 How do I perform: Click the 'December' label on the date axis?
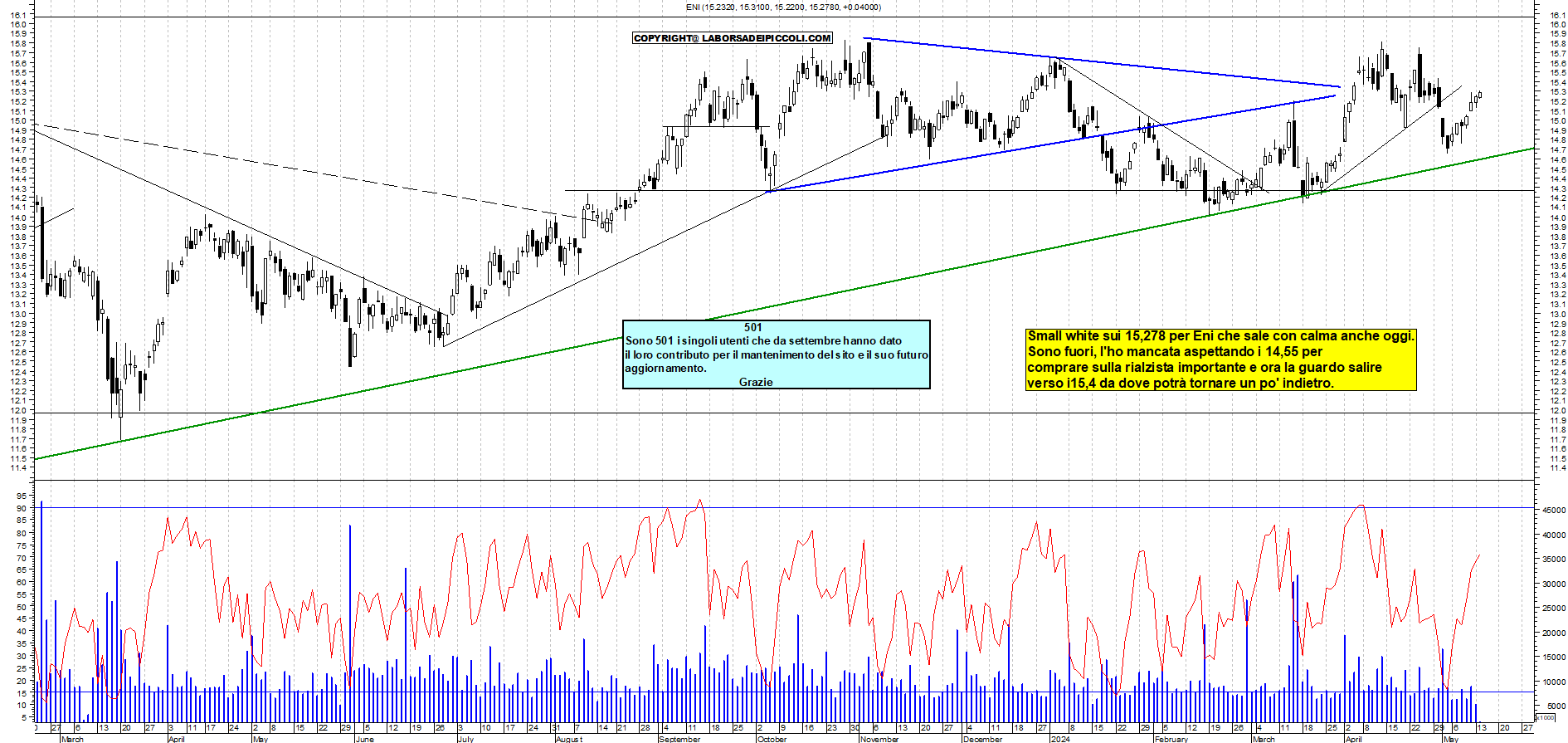click(982, 739)
